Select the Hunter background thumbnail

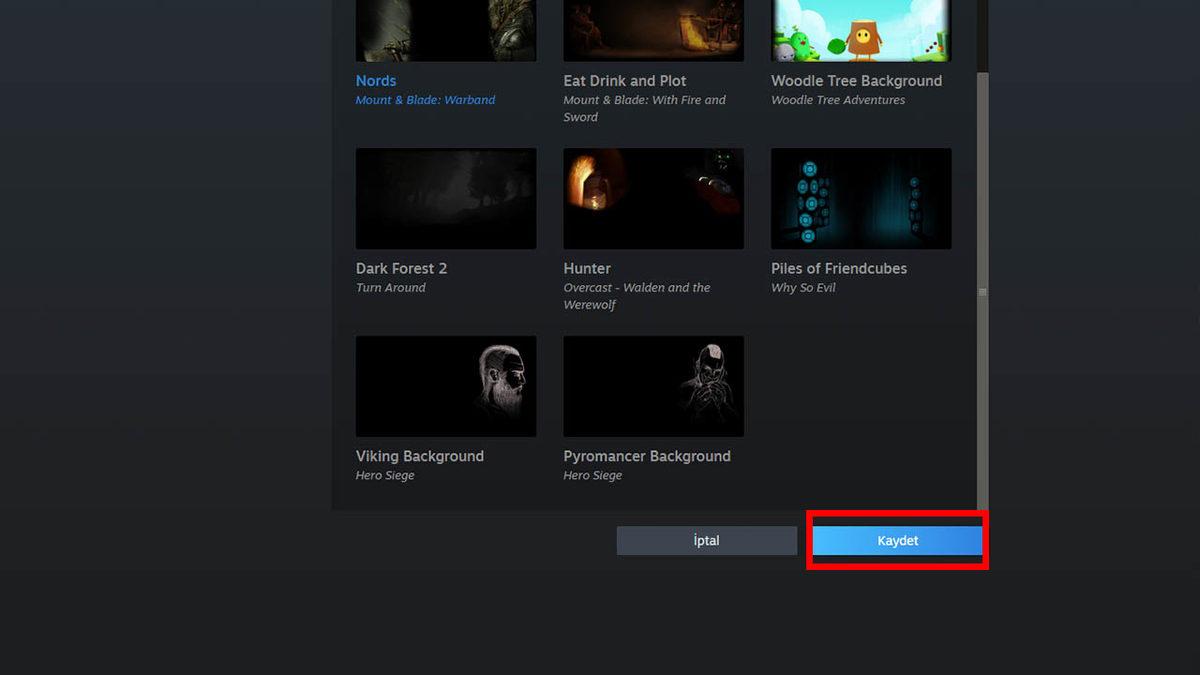(x=653, y=198)
